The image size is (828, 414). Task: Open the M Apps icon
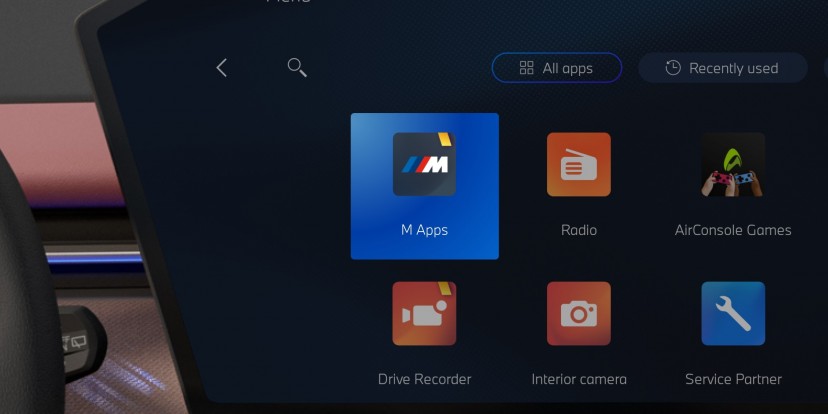pos(424,164)
